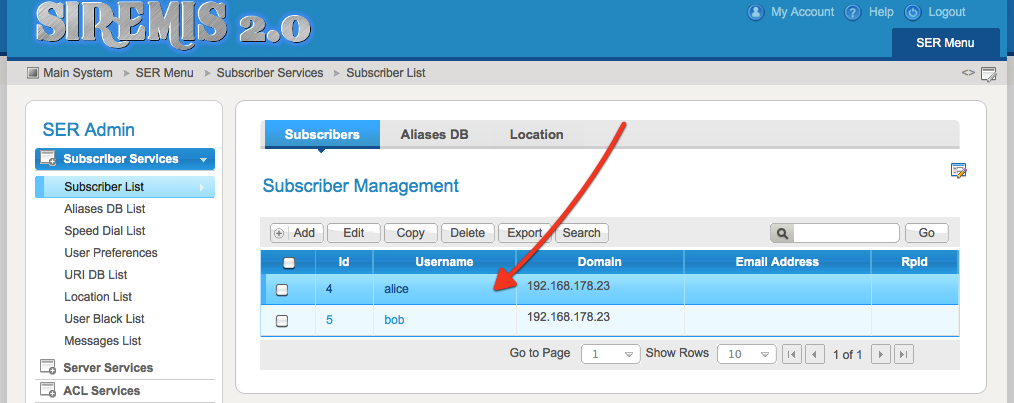The width and height of the screenshot is (1014, 403).
Task: Click the Add subscriber button
Action: point(294,233)
